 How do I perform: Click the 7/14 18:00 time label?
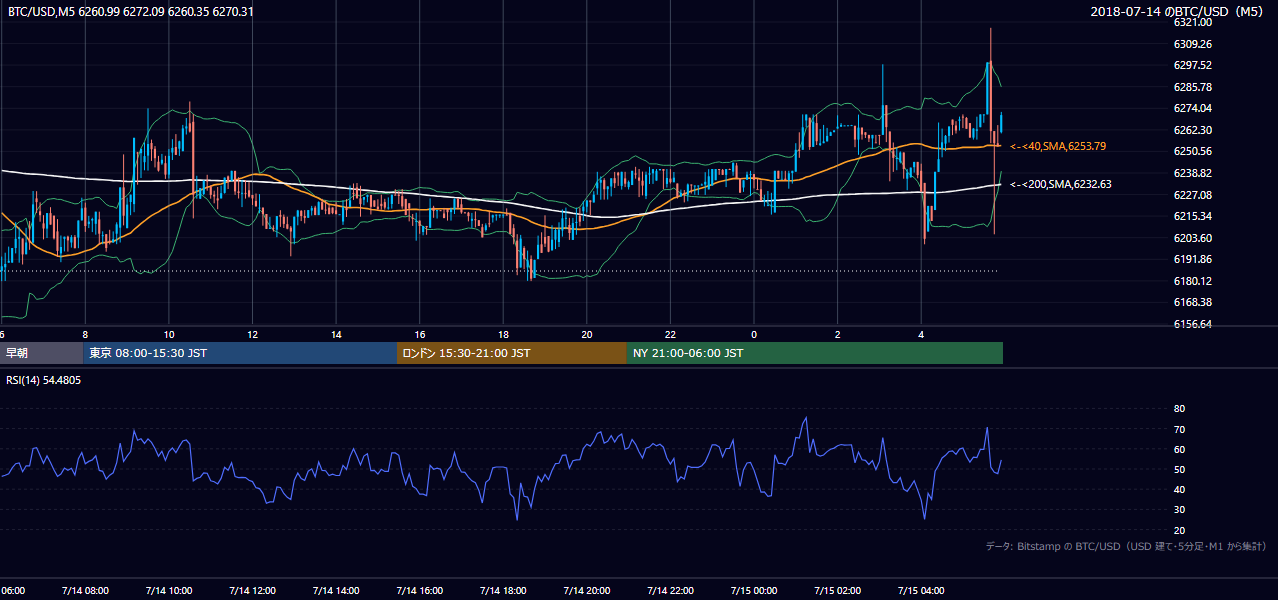(502, 590)
